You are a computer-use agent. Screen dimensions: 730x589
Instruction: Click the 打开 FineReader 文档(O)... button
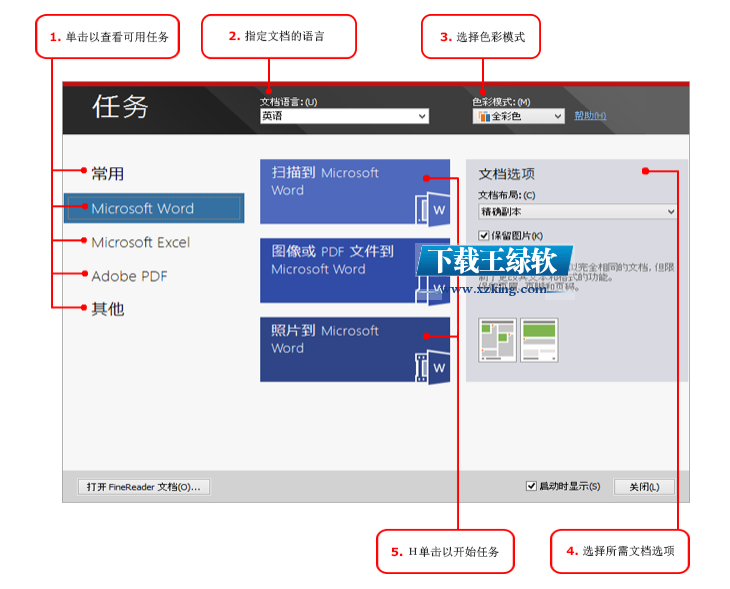click(143, 487)
